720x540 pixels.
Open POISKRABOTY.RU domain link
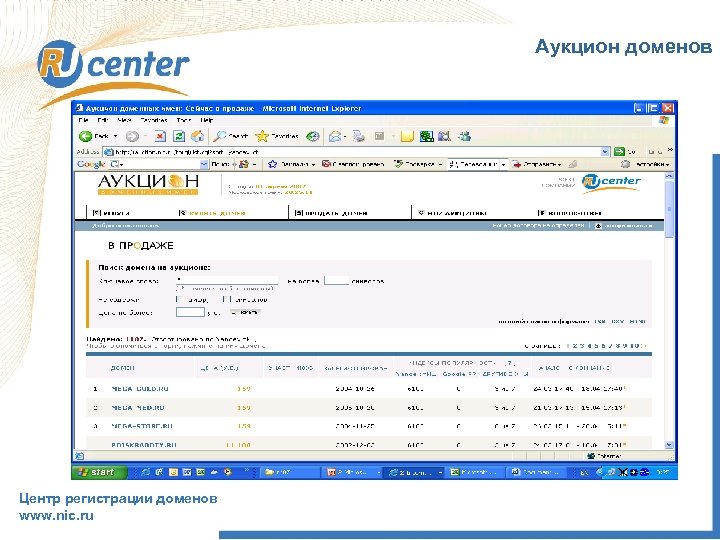coord(144,445)
